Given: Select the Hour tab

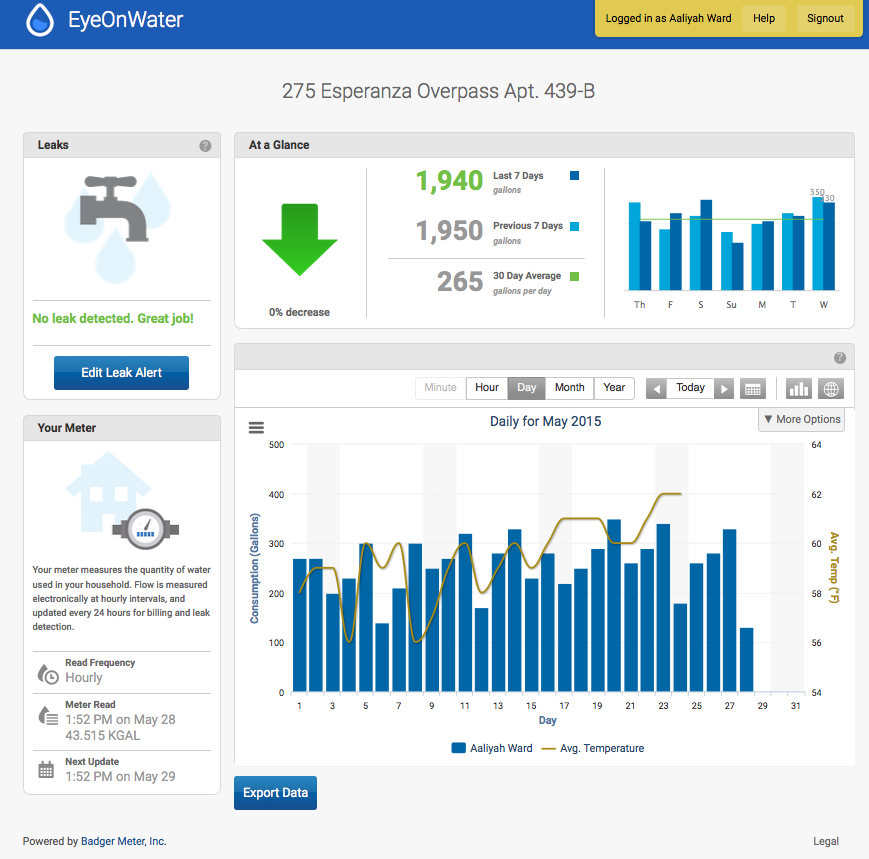Looking at the screenshot, I should click(x=487, y=387).
